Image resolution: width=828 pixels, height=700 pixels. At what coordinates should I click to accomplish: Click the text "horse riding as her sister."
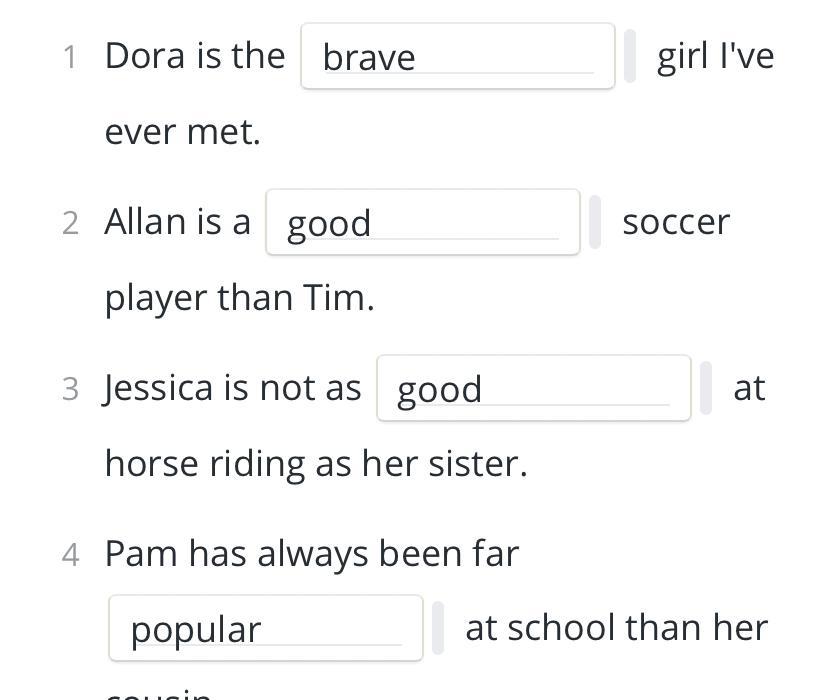coord(316,463)
